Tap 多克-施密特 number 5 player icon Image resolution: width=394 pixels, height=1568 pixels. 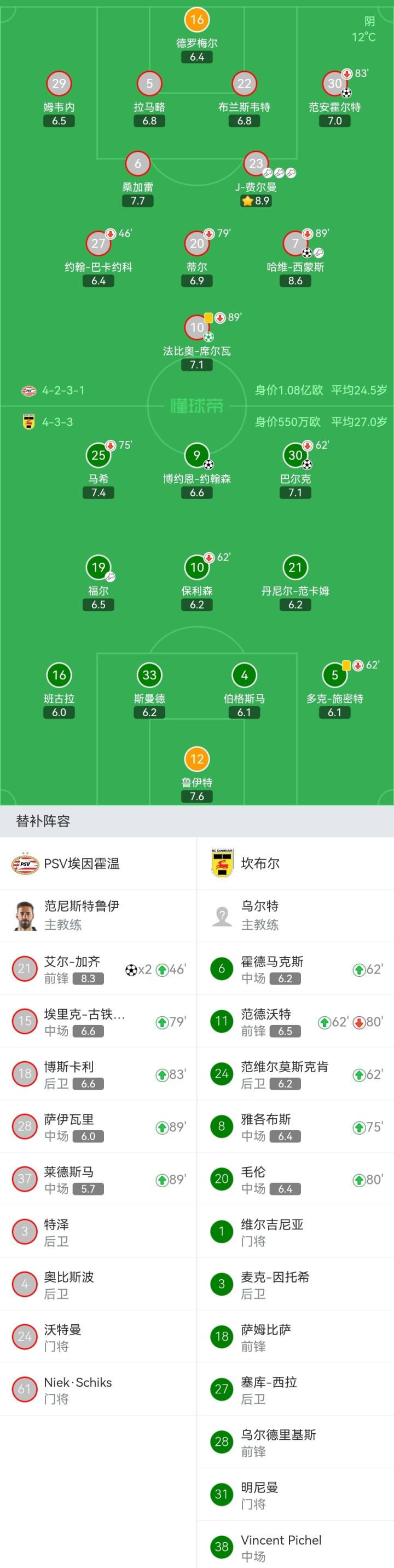(334, 675)
